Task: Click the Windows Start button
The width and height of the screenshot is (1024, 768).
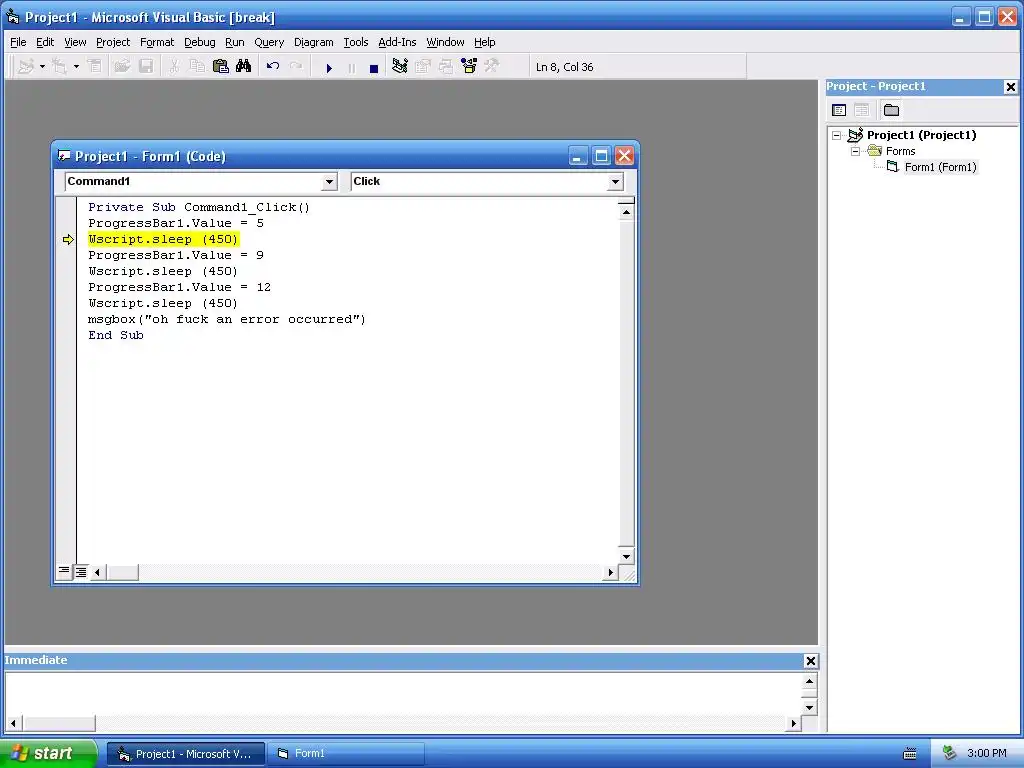Action: click(48, 753)
